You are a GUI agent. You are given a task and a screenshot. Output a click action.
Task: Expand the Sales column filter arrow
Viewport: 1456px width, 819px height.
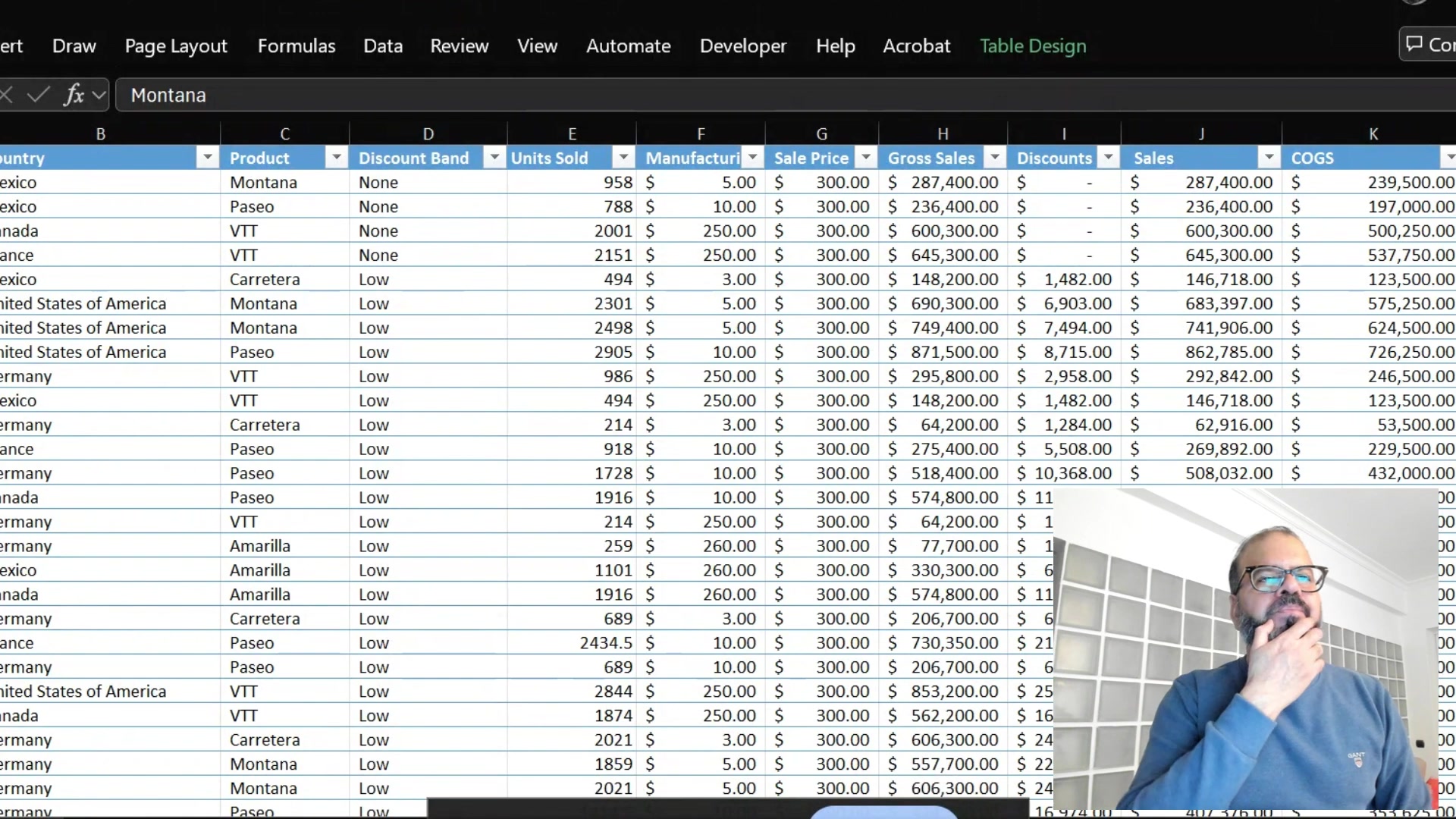(1269, 158)
